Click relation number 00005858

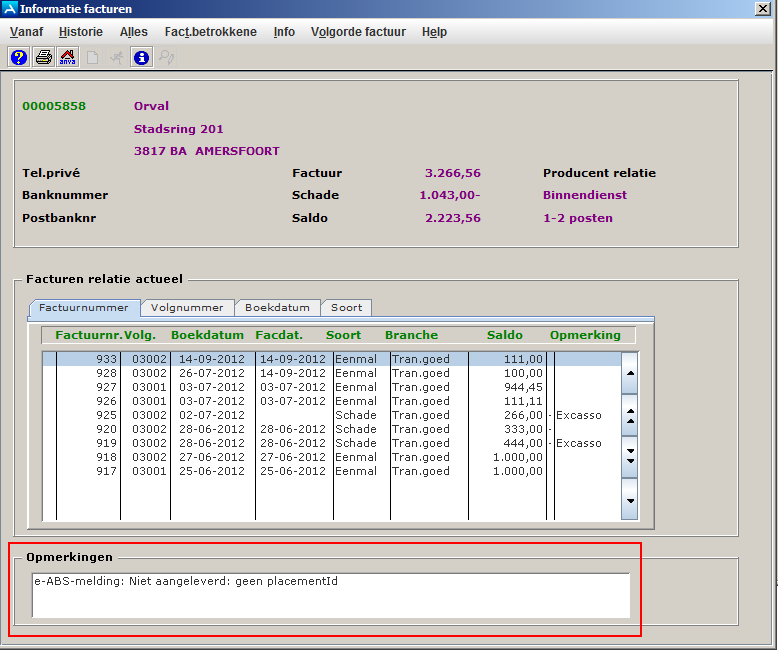pyautogui.click(x=54, y=106)
